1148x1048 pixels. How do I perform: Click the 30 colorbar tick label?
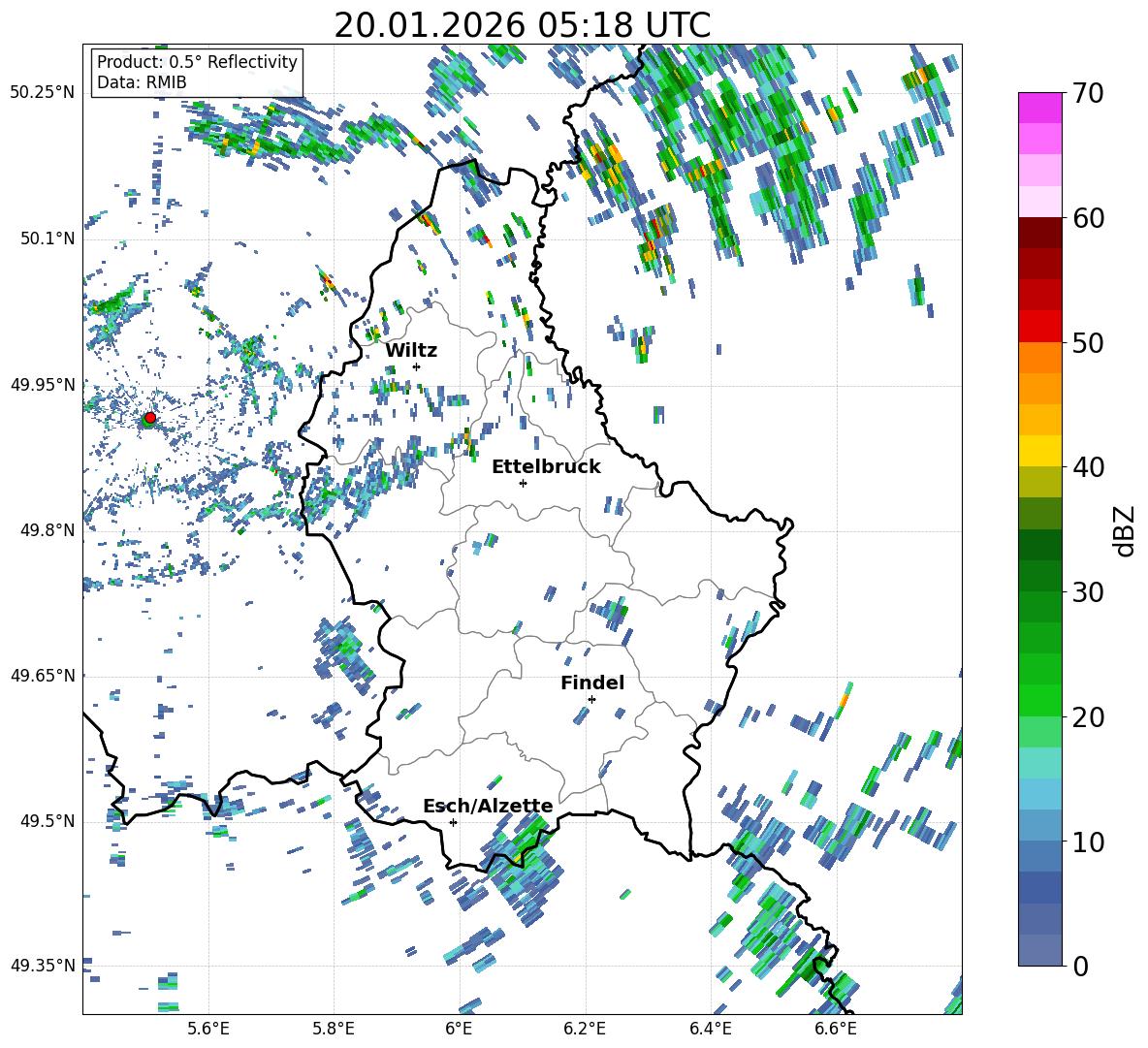click(x=1088, y=592)
